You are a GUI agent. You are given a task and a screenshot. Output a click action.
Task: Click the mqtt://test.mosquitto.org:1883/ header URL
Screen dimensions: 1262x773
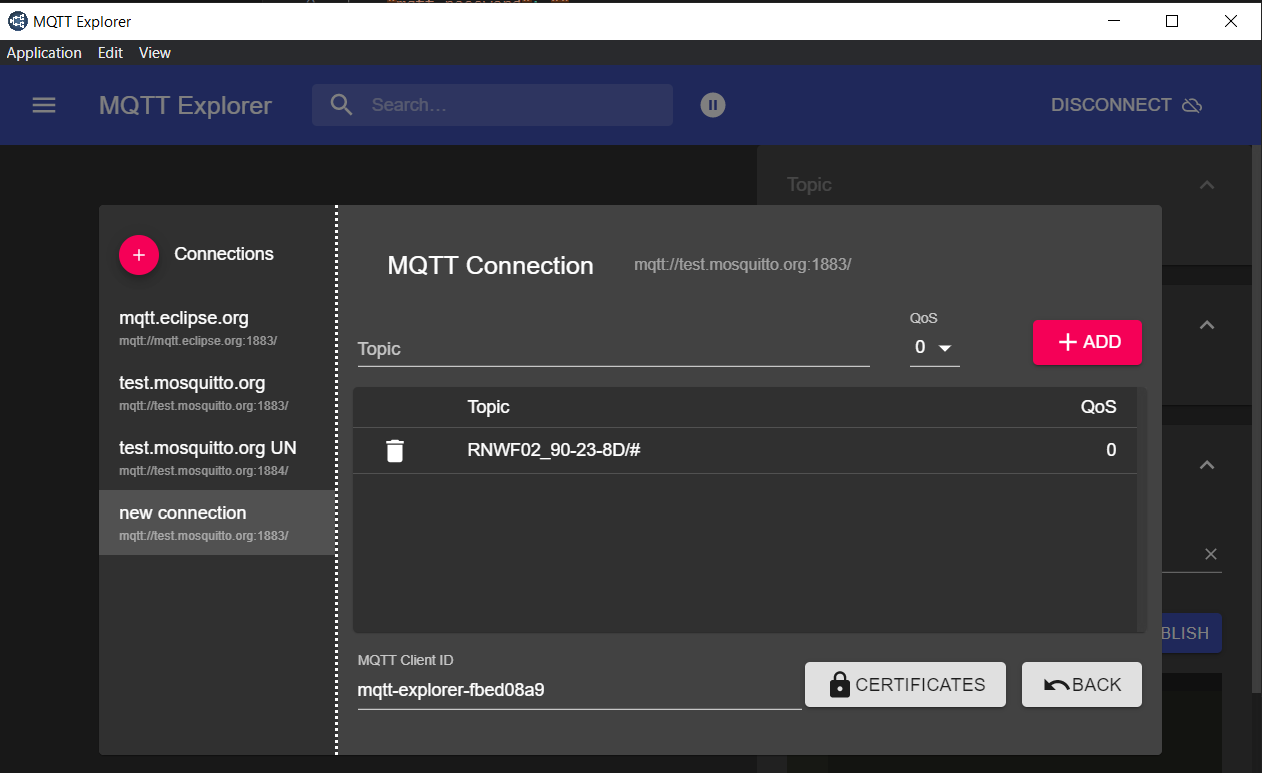tap(742, 265)
